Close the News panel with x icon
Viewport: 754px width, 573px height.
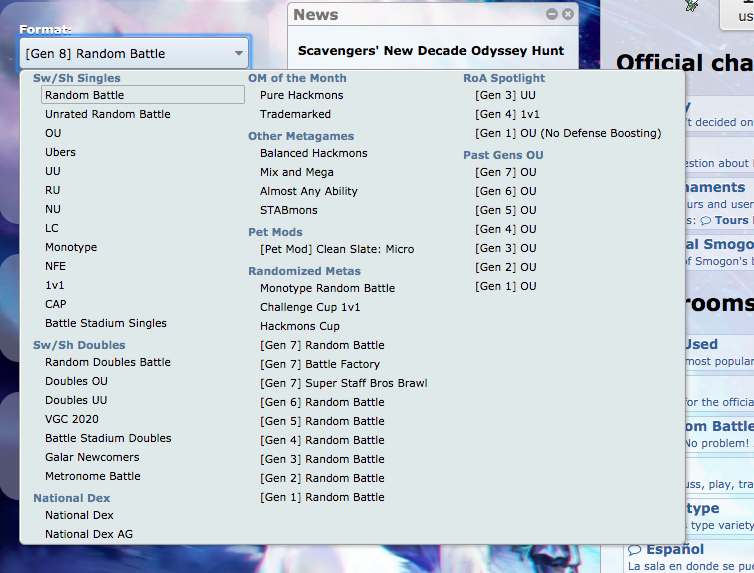point(568,14)
